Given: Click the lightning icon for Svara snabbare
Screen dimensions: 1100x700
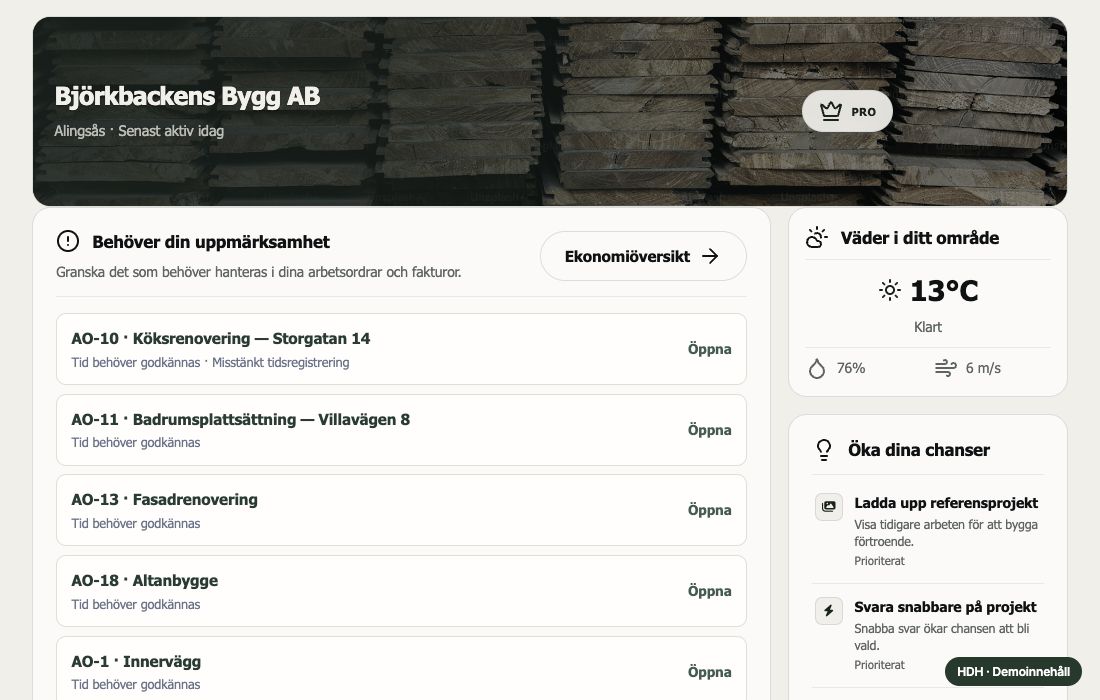Looking at the screenshot, I should pyautogui.click(x=829, y=611).
